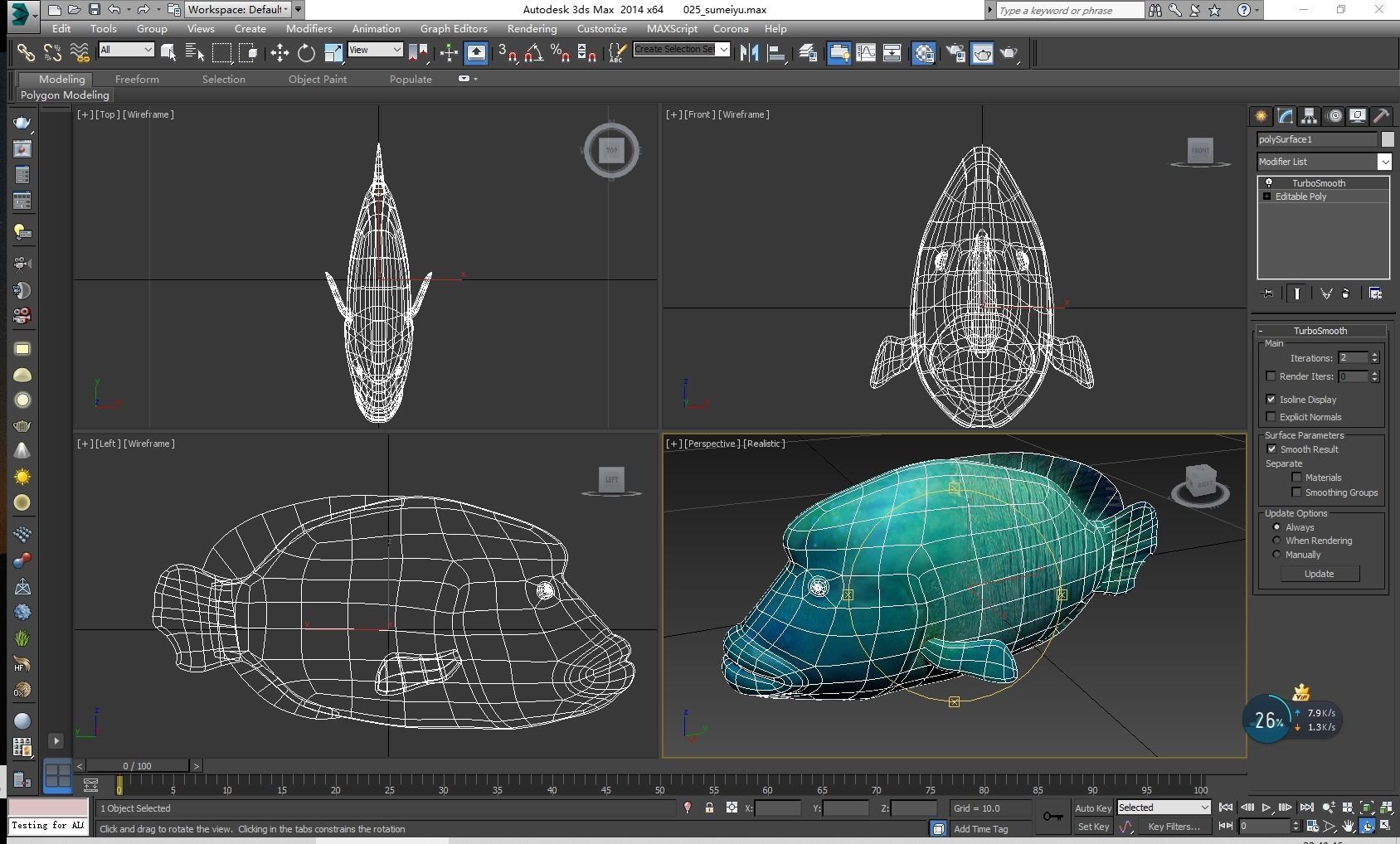
Task: Switch to the Object Paint ribbon tab
Action: point(318,79)
